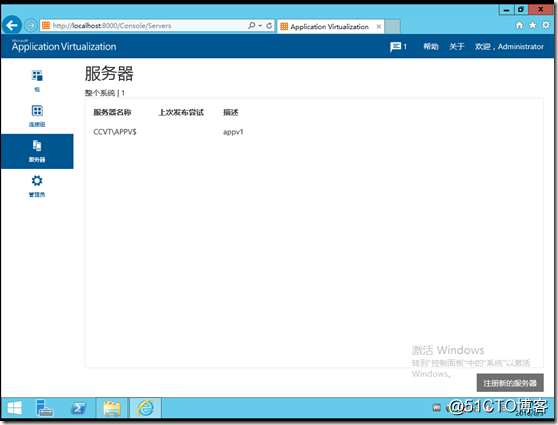The height and width of the screenshot is (425, 558).
Task: Open the 帮助 (Help) menu link
Action: pyautogui.click(x=431, y=47)
